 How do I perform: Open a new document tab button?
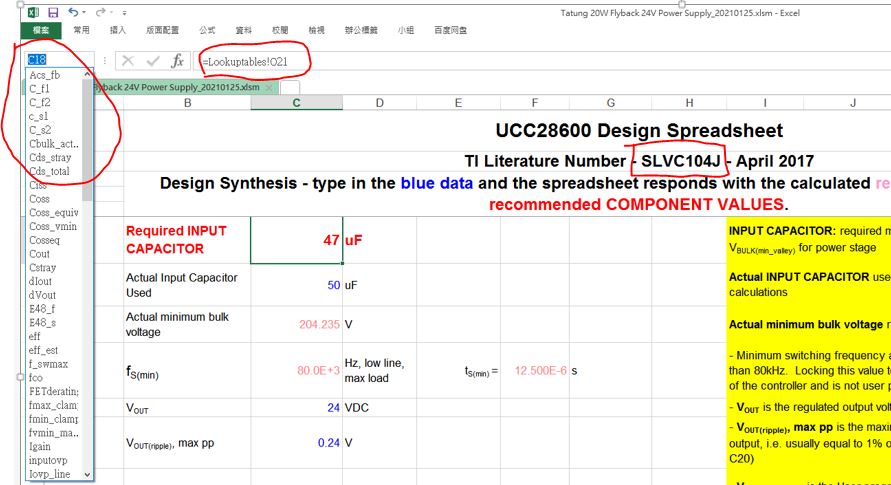290,87
